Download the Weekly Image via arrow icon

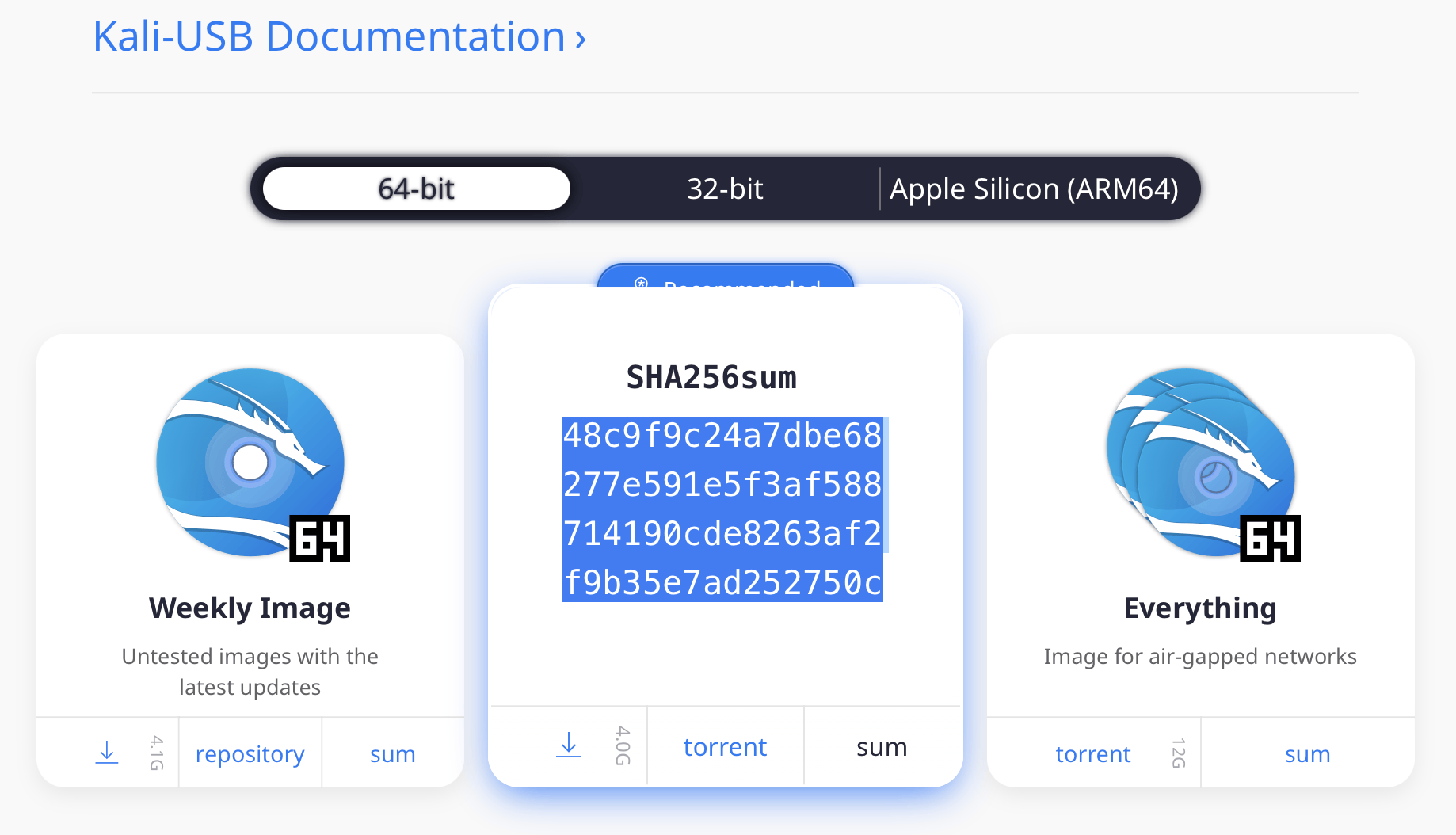tap(107, 753)
